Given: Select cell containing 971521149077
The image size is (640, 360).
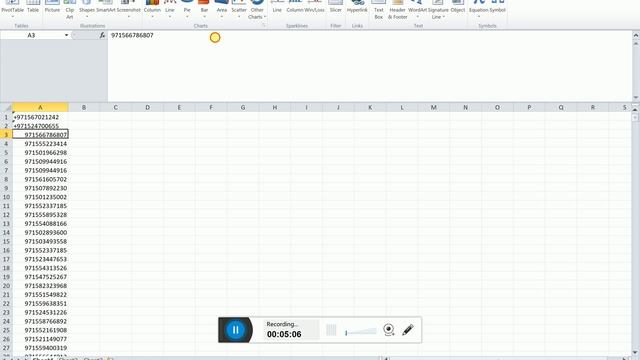Looking at the screenshot, I should [x=40, y=339].
